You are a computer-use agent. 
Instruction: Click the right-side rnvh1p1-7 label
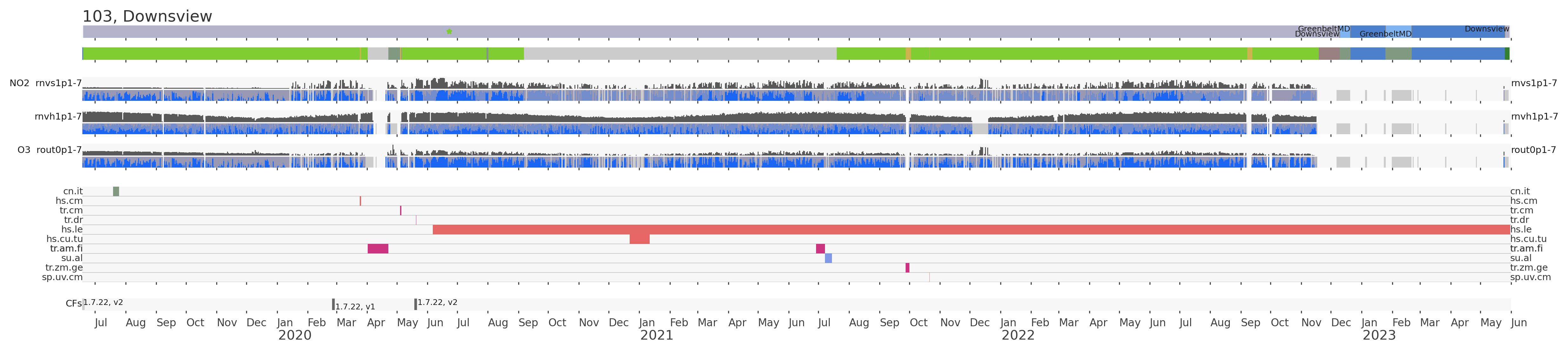pos(1534,116)
